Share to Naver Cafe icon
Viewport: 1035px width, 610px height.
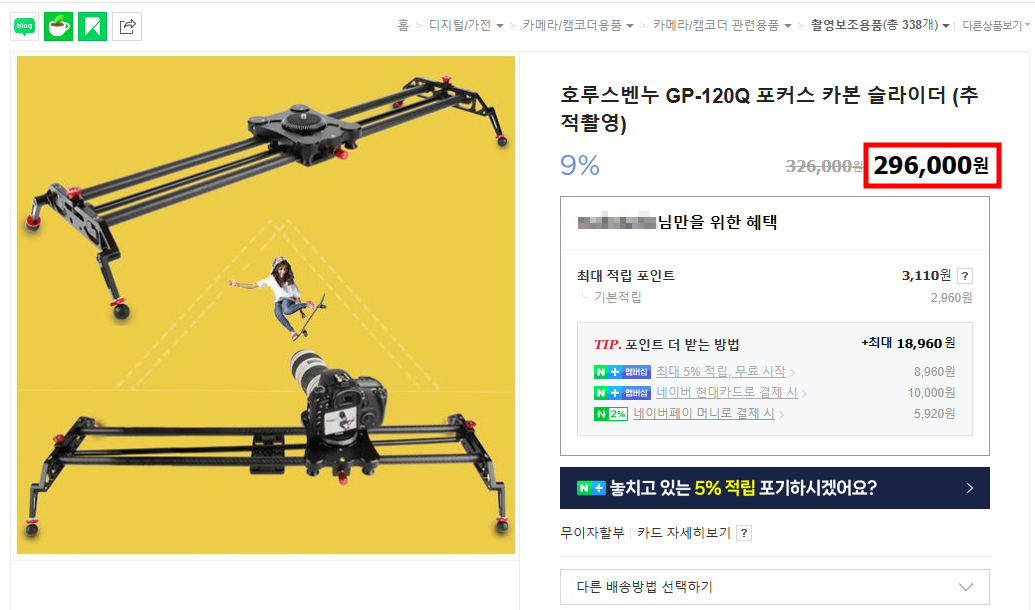pyautogui.click(x=59, y=26)
